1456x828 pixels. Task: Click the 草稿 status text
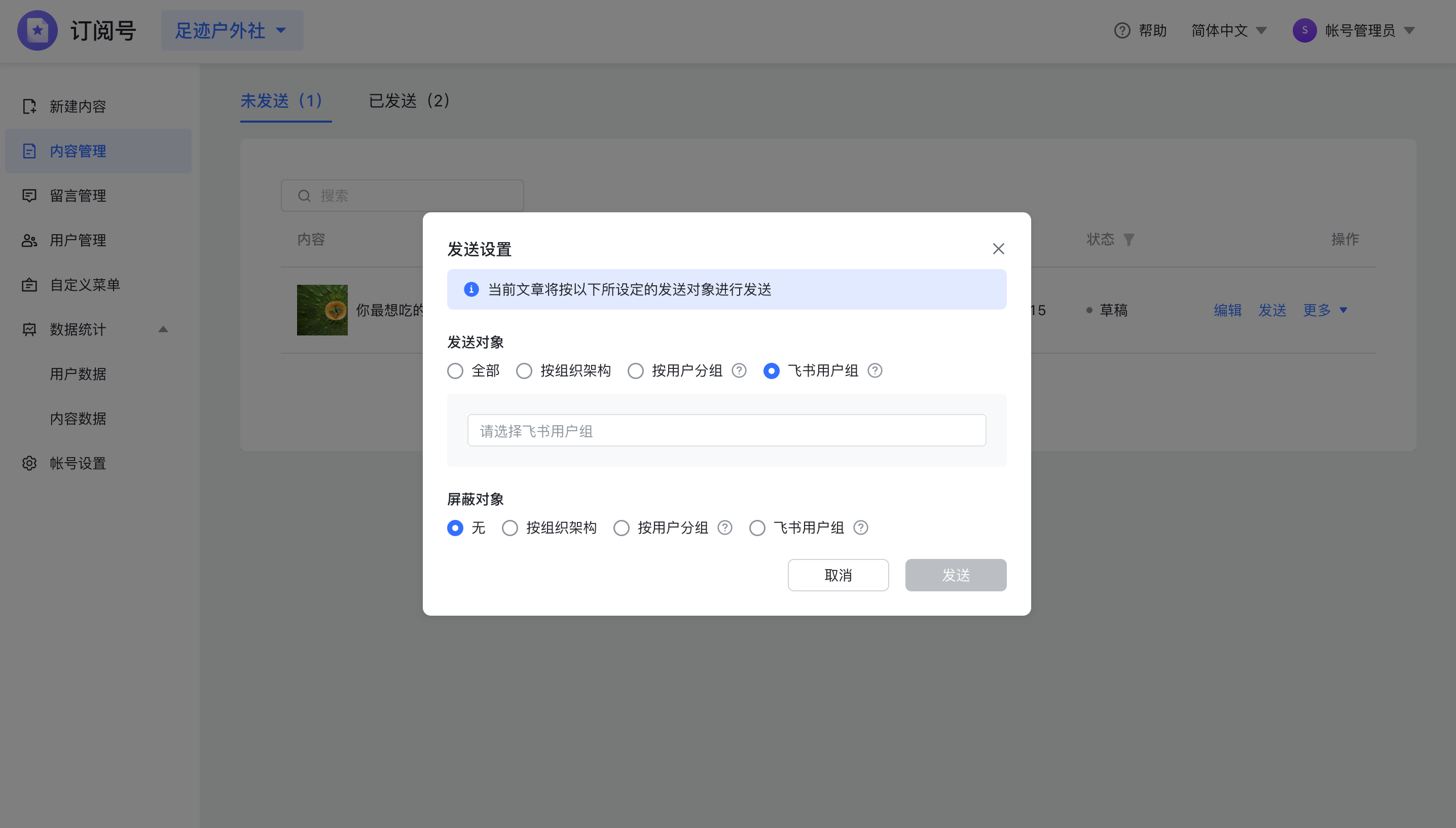(1113, 310)
